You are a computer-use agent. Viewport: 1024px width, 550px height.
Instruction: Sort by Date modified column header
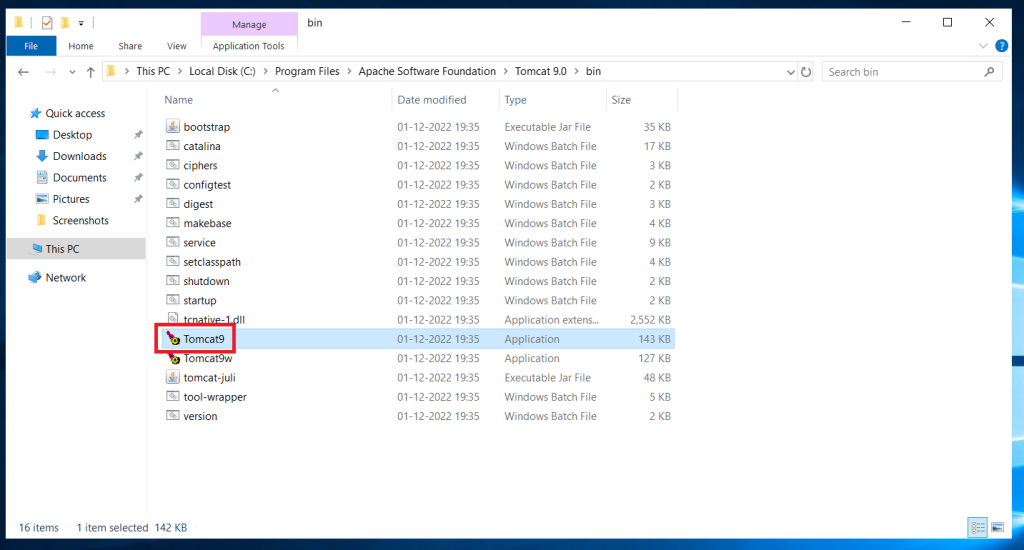coord(432,100)
